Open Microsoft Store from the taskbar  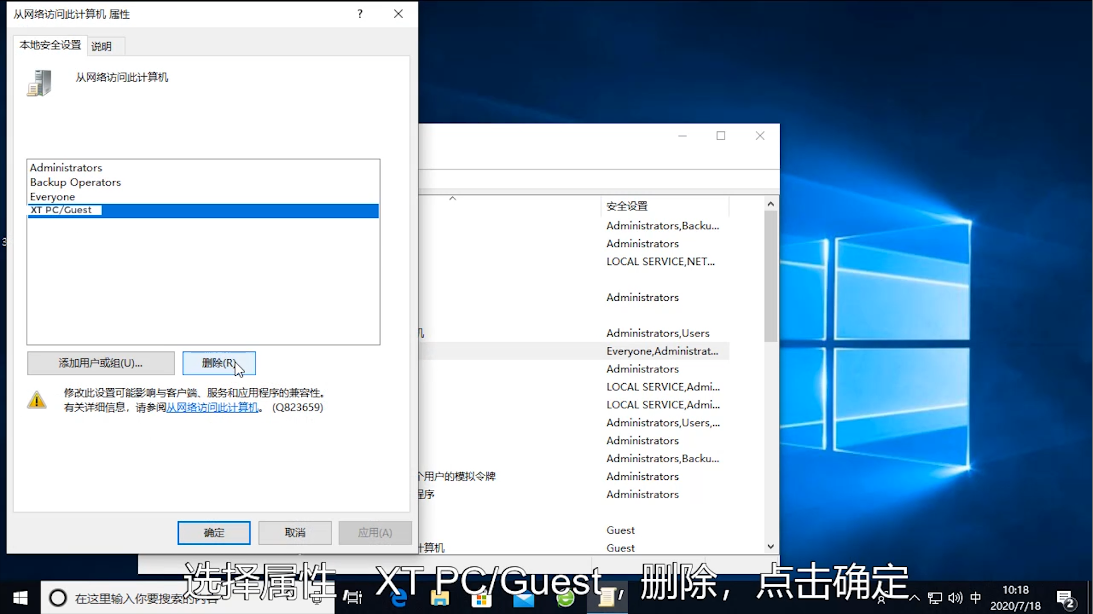coord(482,598)
